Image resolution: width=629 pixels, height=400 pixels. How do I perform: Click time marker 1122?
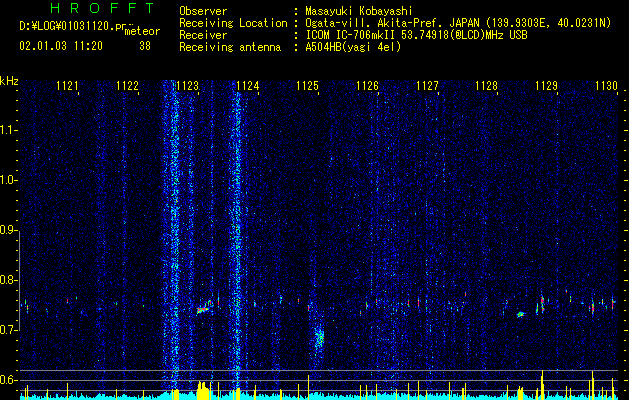[x=127, y=85]
